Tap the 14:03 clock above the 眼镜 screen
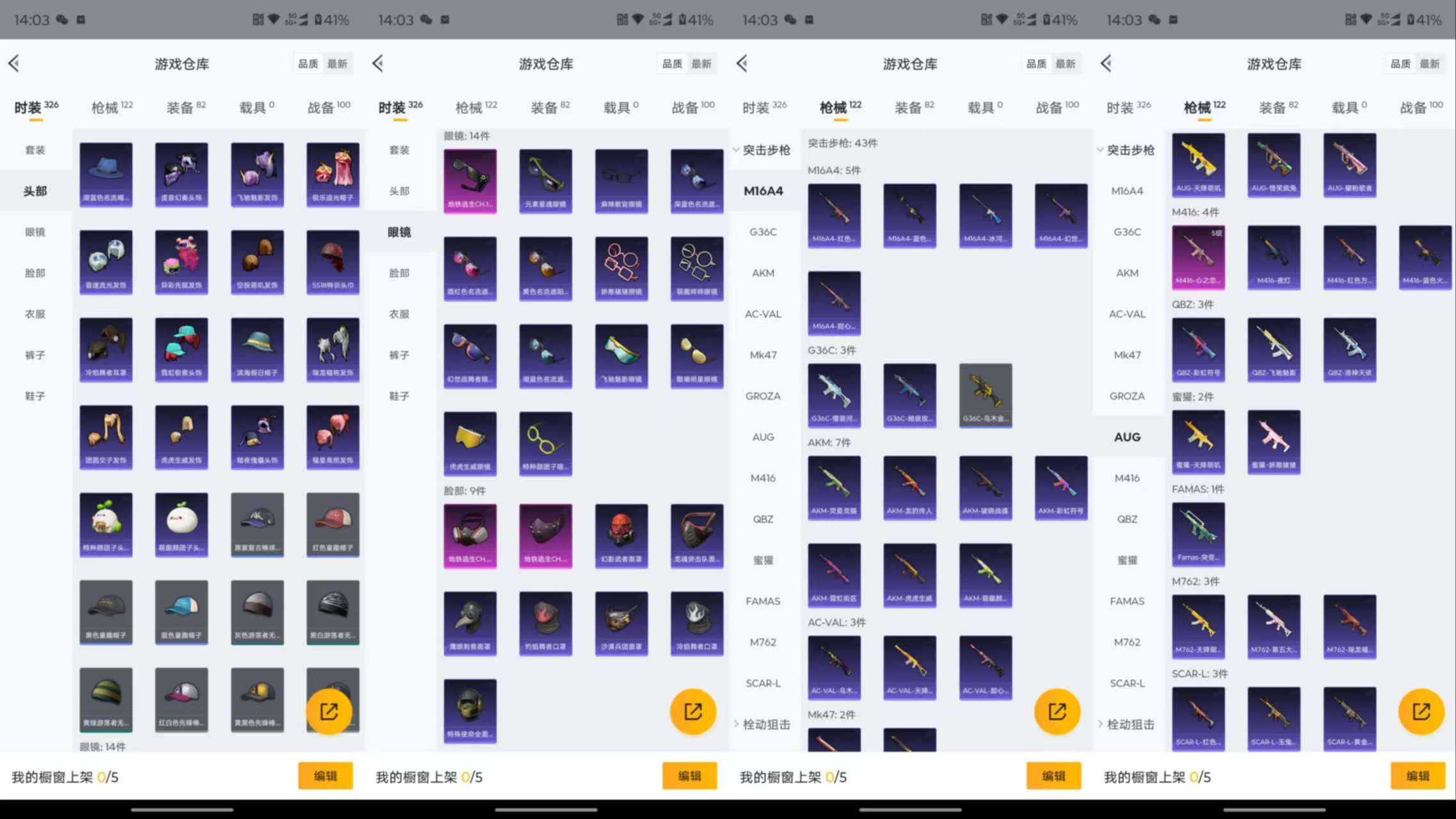This screenshot has height=819, width=1456. point(396,20)
